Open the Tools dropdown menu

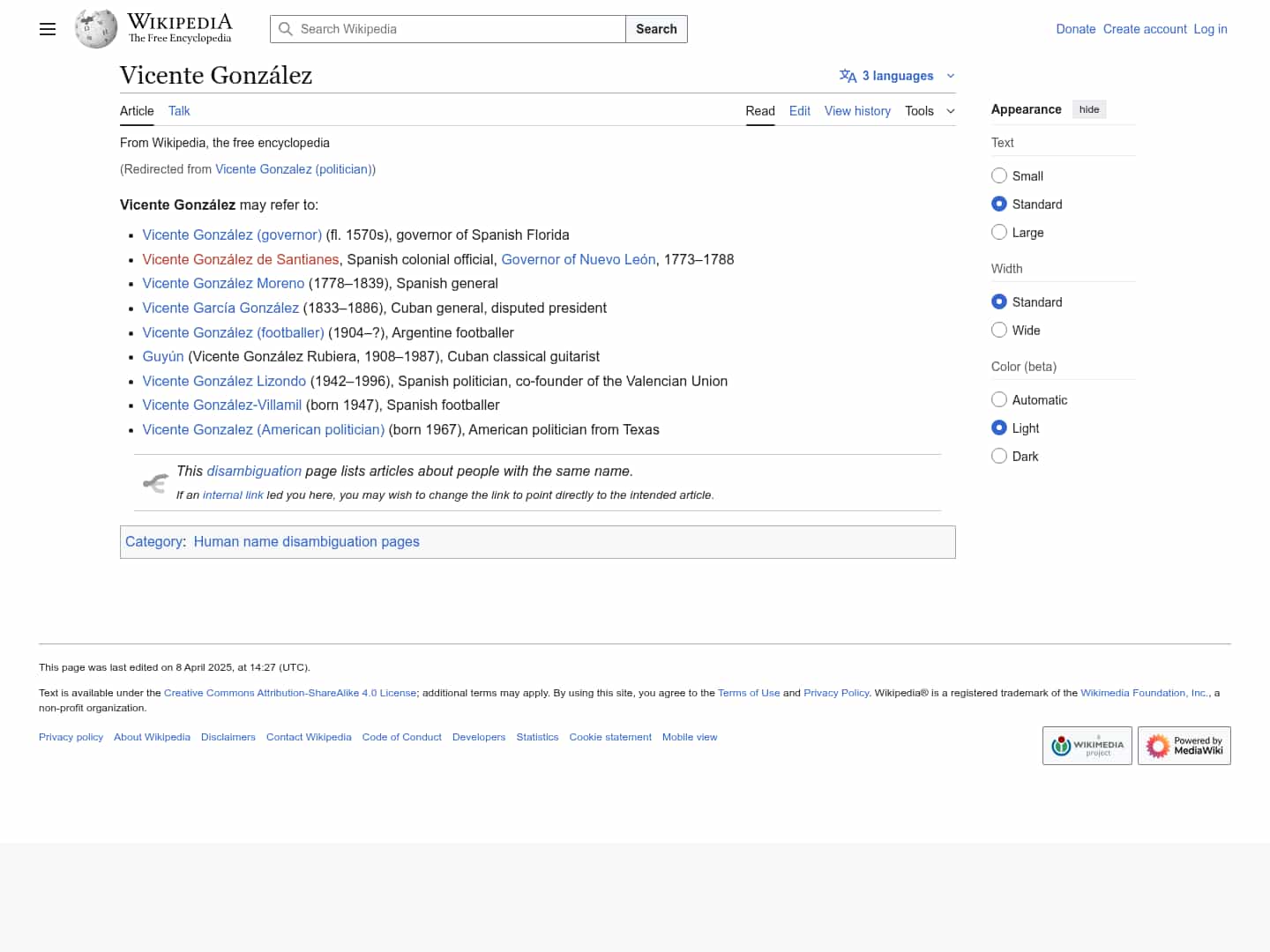point(930,111)
